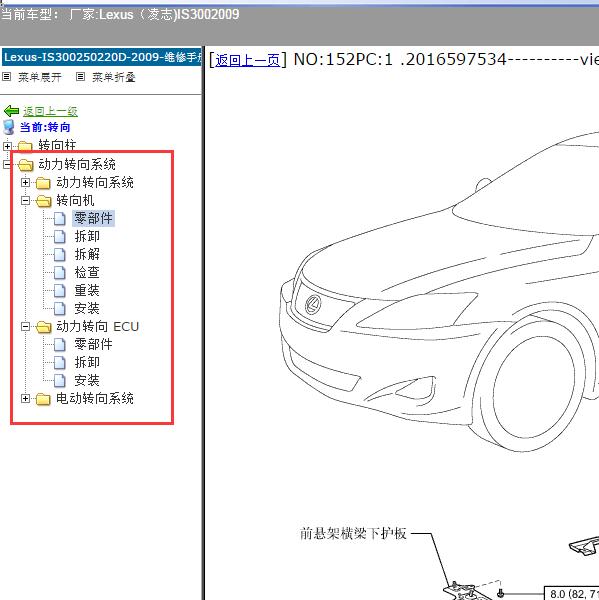Open 零部件 page under 转向机
The image size is (599, 600).
tap(93, 218)
